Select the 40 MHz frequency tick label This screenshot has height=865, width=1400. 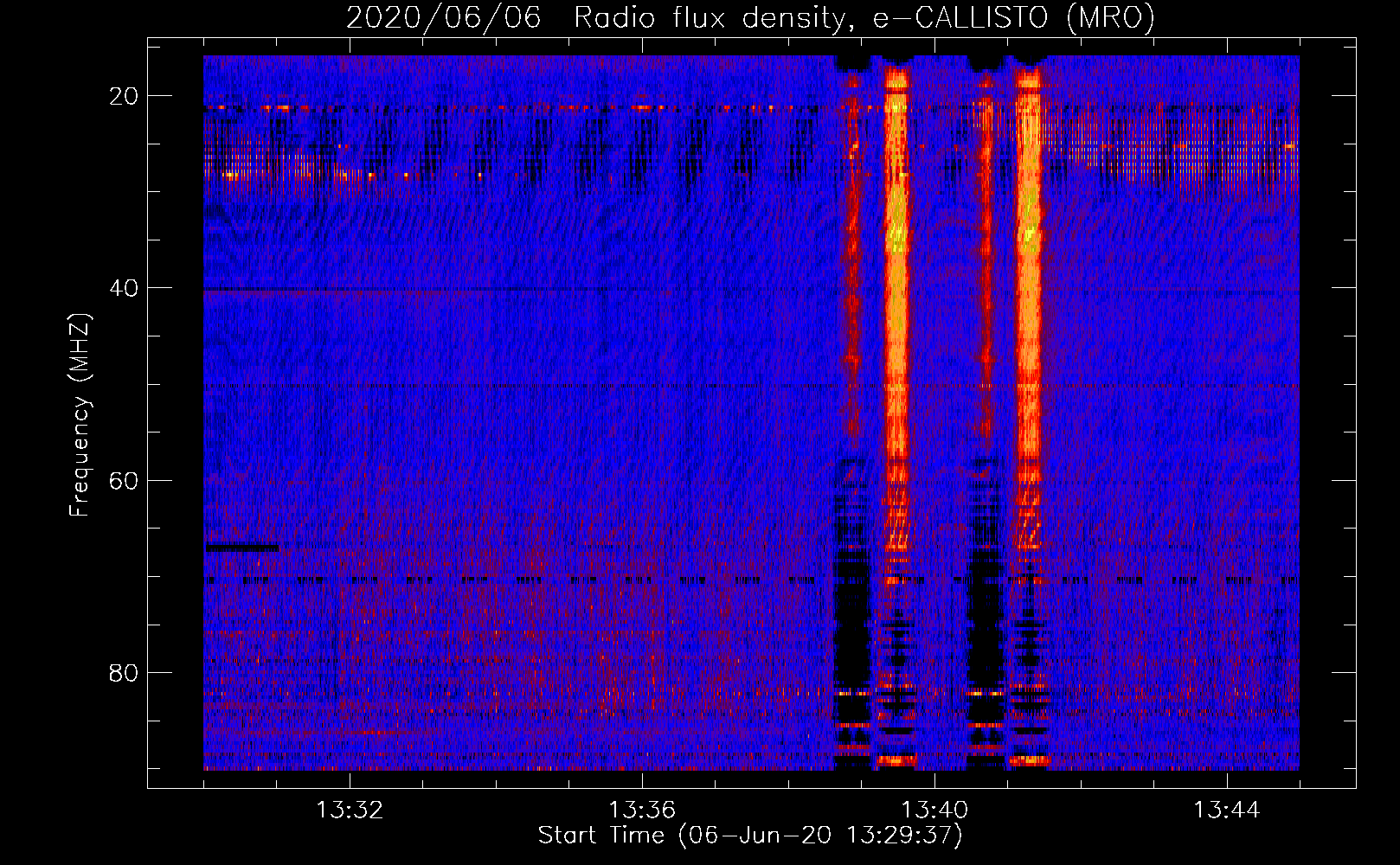click(124, 288)
